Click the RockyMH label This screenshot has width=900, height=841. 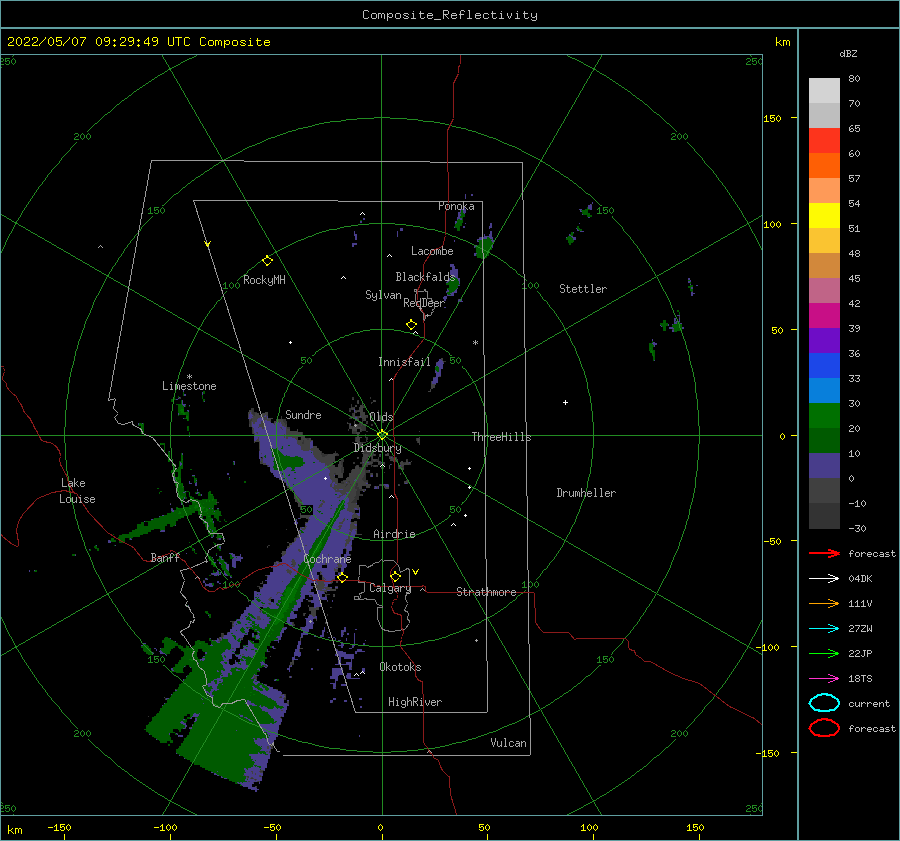coord(264,280)
